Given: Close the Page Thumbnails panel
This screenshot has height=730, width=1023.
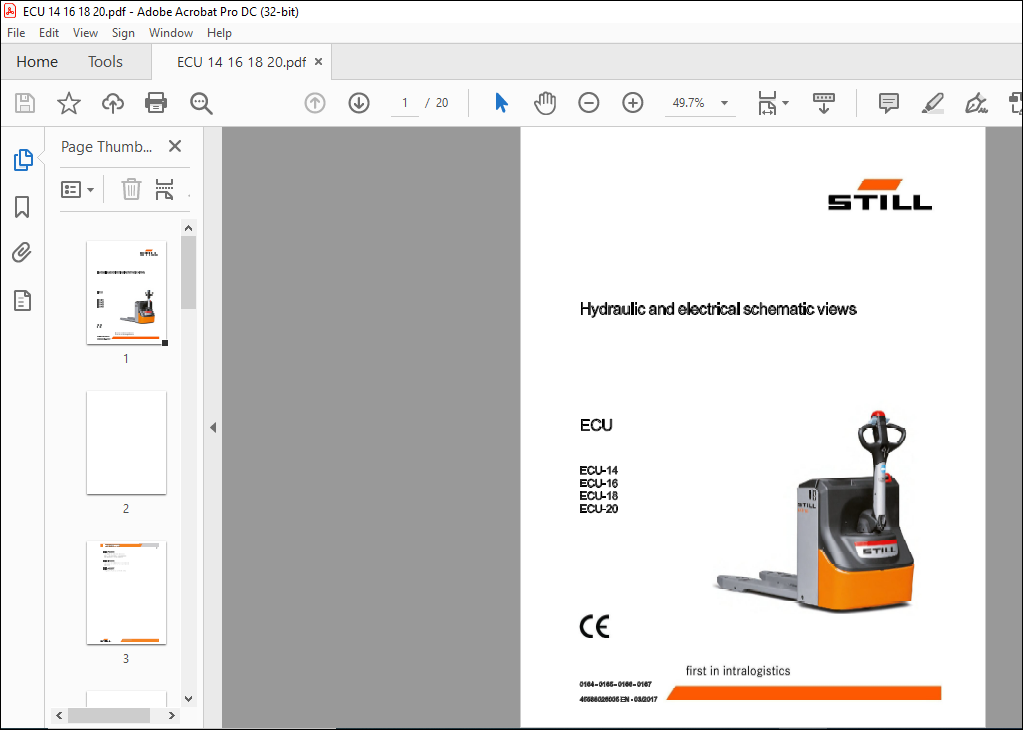Looking at the screenshot, I should coord(175,146).
